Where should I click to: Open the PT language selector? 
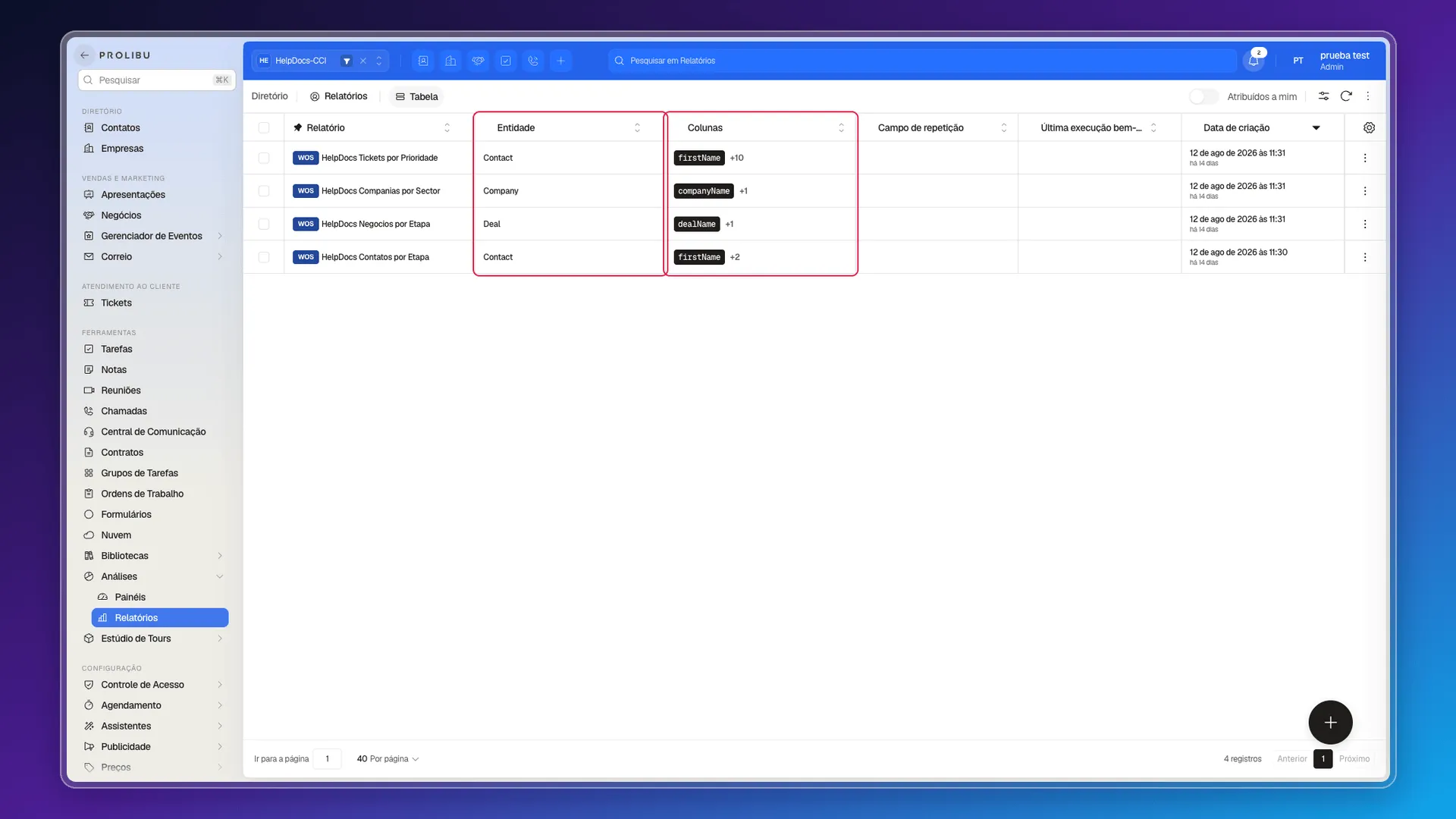click(1298, 61)
